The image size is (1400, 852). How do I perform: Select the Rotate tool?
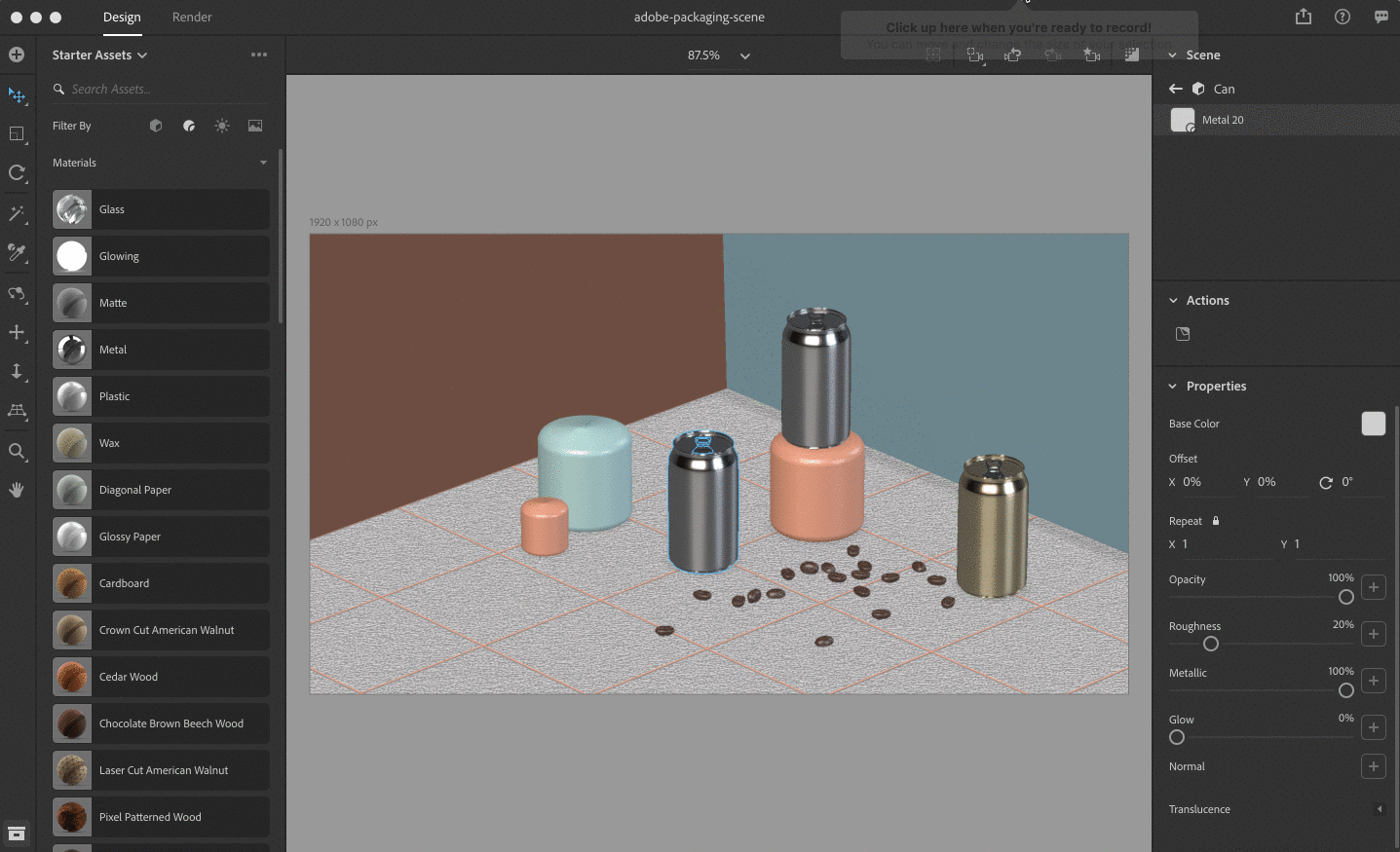tap(17, 173)
